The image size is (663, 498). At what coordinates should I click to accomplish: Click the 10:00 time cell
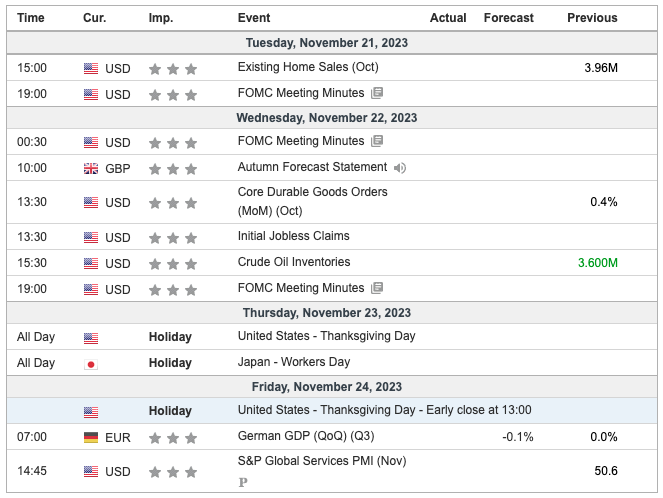pos(32,168)
